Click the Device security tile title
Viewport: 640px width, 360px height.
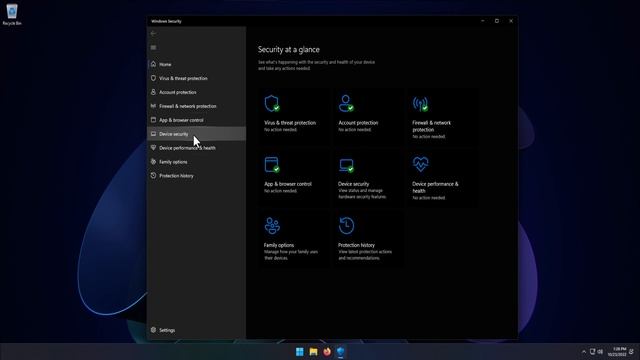(353, 184)
